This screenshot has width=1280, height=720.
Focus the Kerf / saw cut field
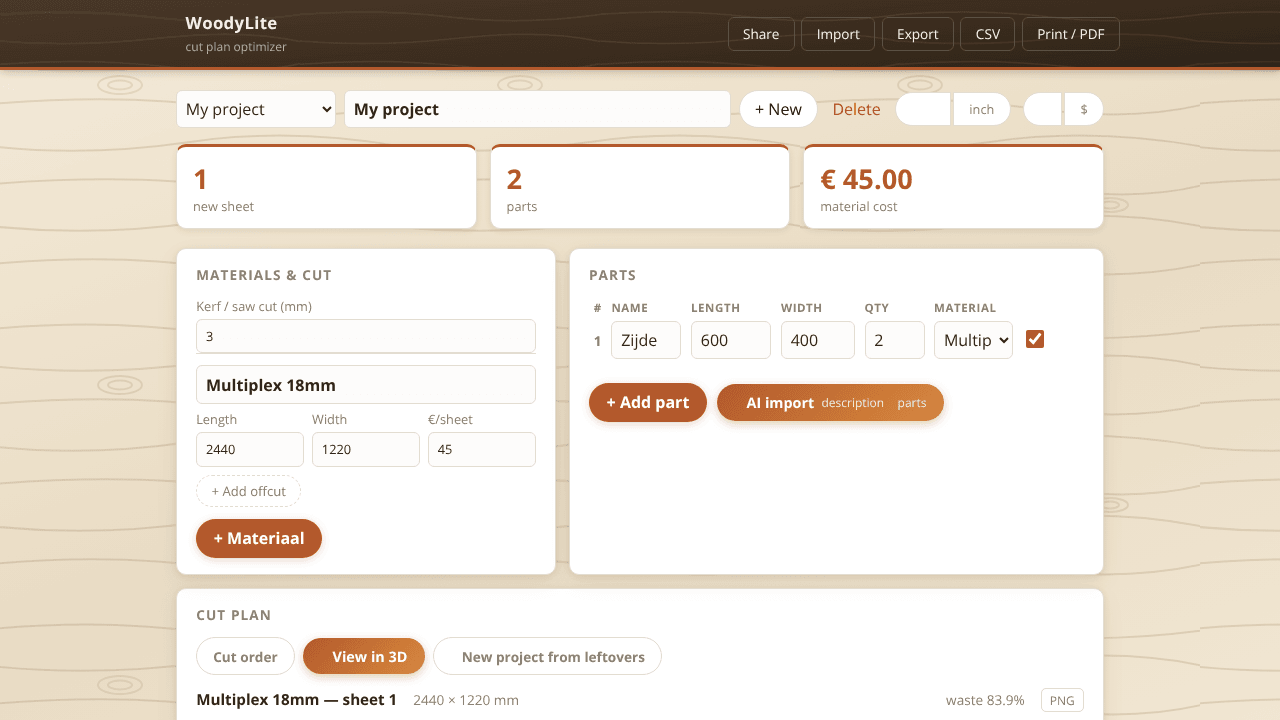(366, 336)
